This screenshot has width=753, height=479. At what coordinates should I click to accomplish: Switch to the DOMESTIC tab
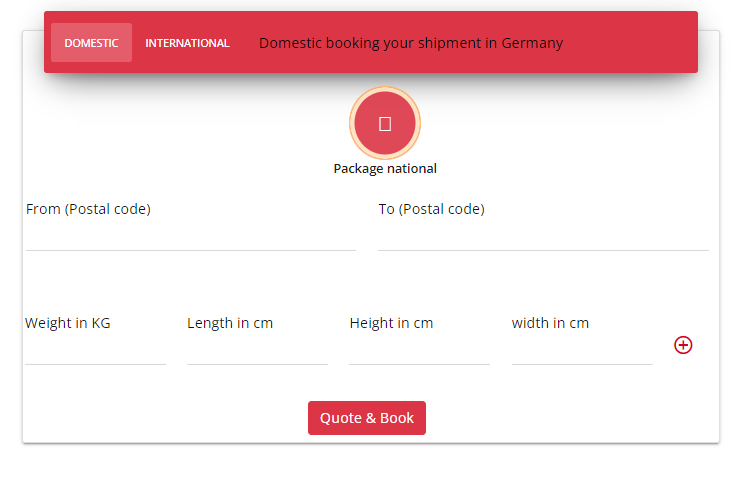(91, 43)
